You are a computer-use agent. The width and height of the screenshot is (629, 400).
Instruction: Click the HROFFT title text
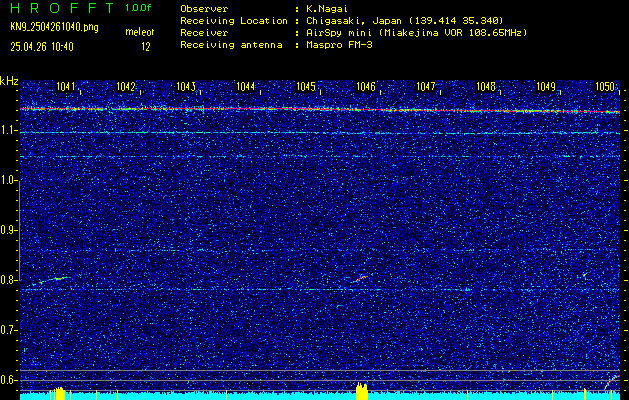click(62, 8)
